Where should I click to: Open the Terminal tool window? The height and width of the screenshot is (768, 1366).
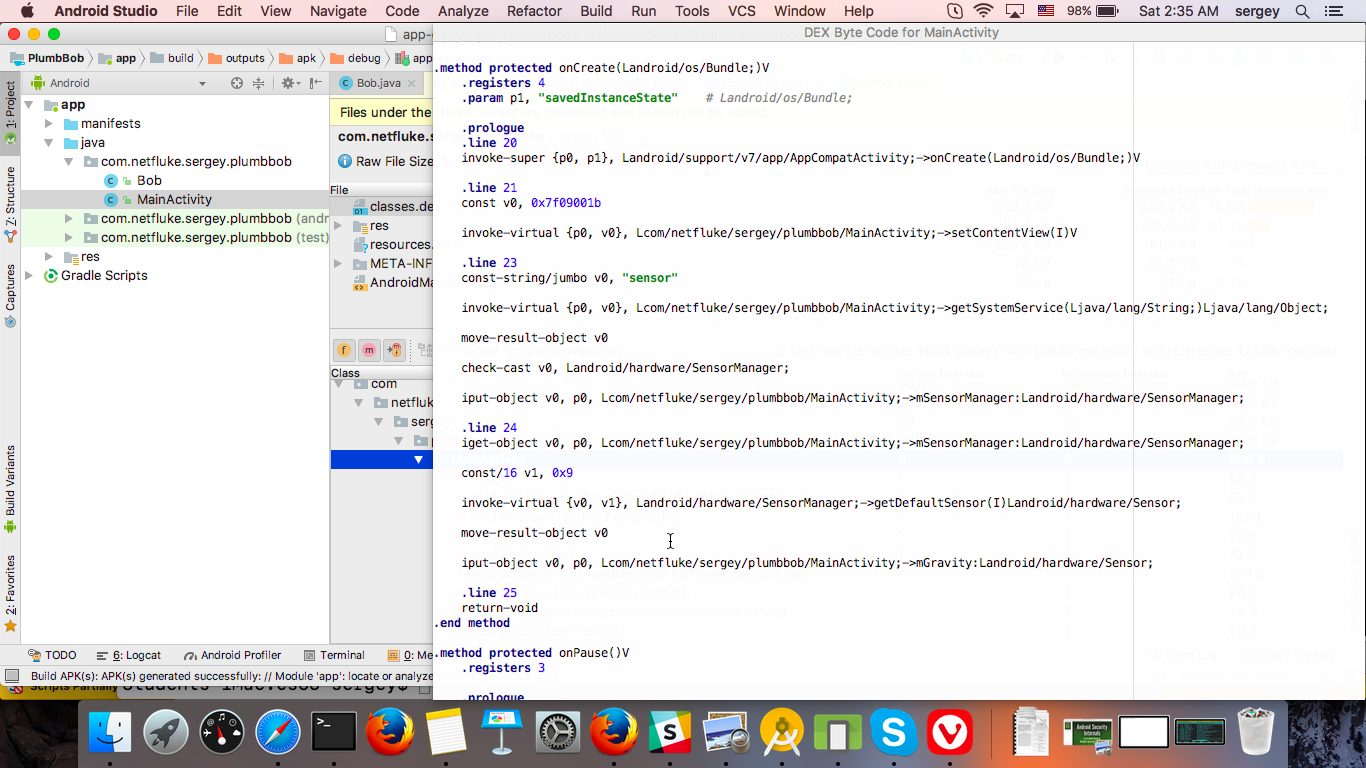point(333,656)
